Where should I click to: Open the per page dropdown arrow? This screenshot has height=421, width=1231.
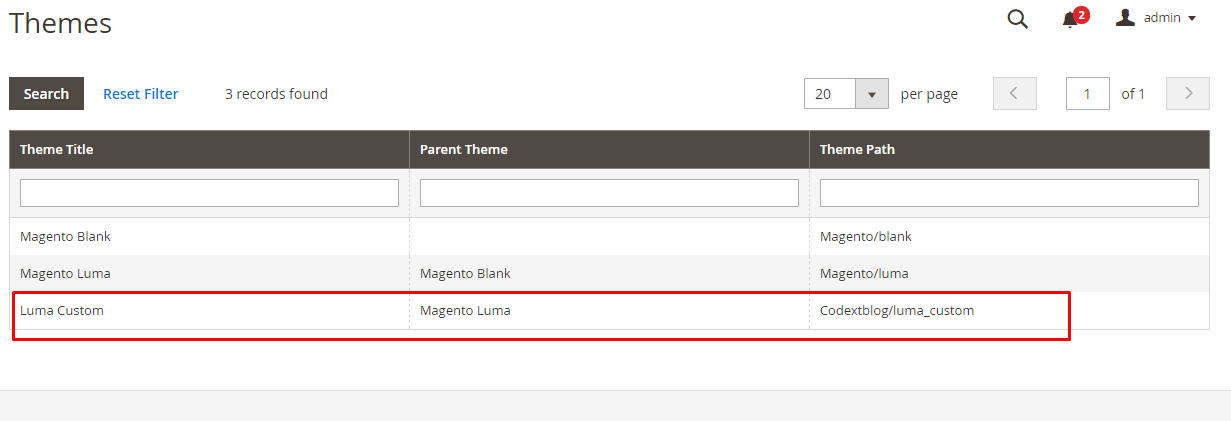872,94
